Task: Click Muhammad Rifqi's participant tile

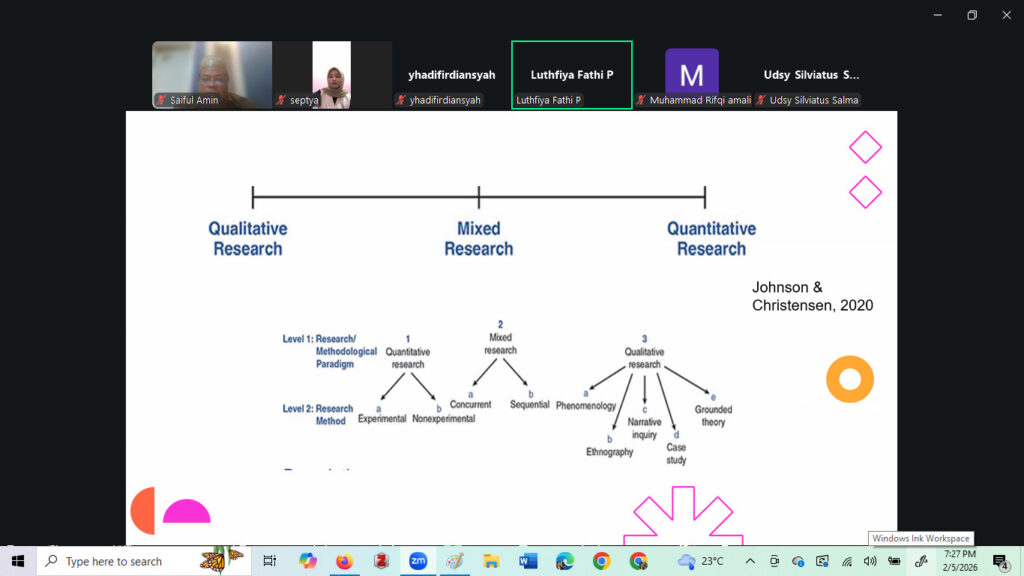Action: tap(692, 74)
